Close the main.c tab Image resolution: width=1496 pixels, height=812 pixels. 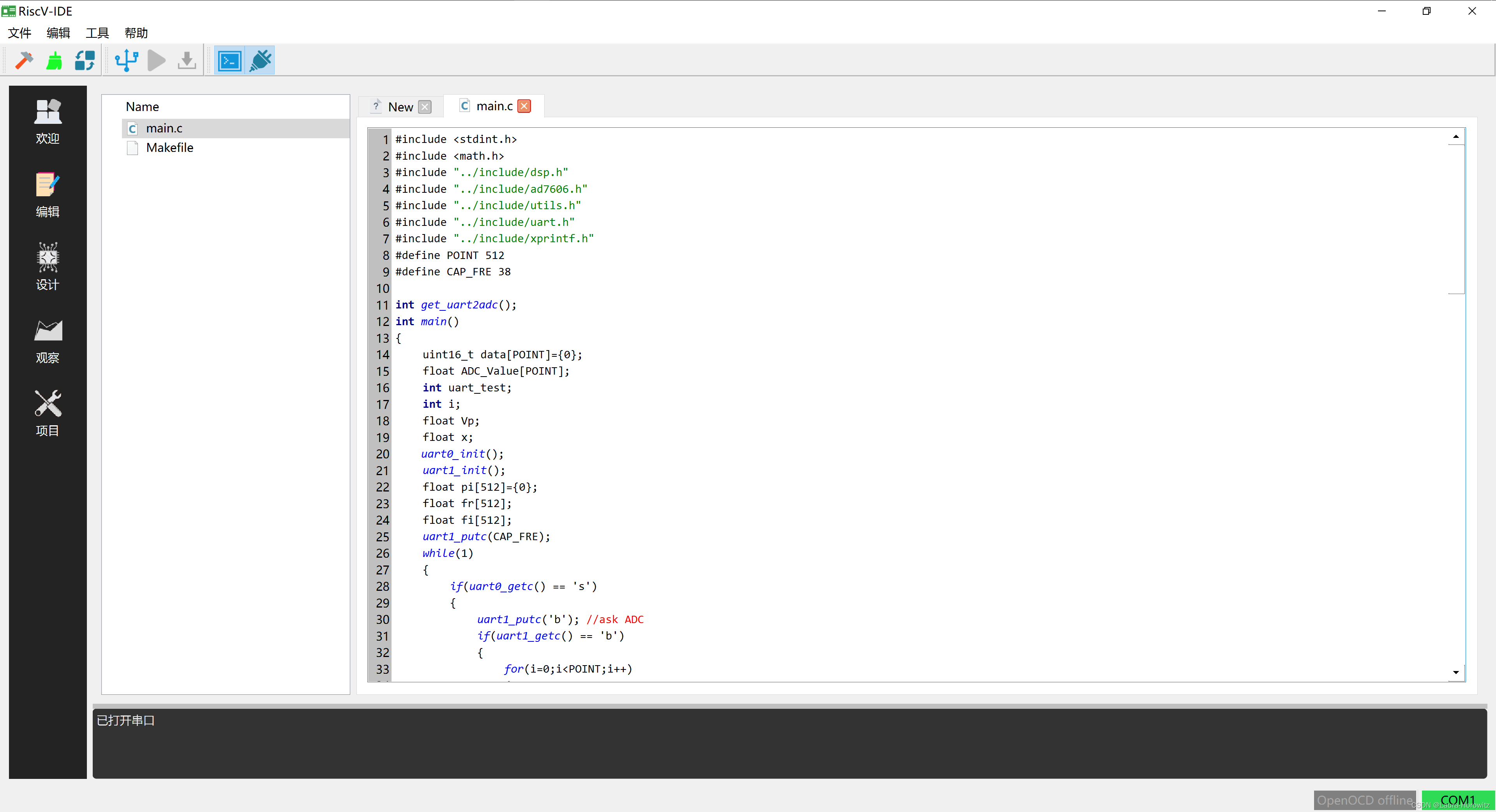coord(524,106)
